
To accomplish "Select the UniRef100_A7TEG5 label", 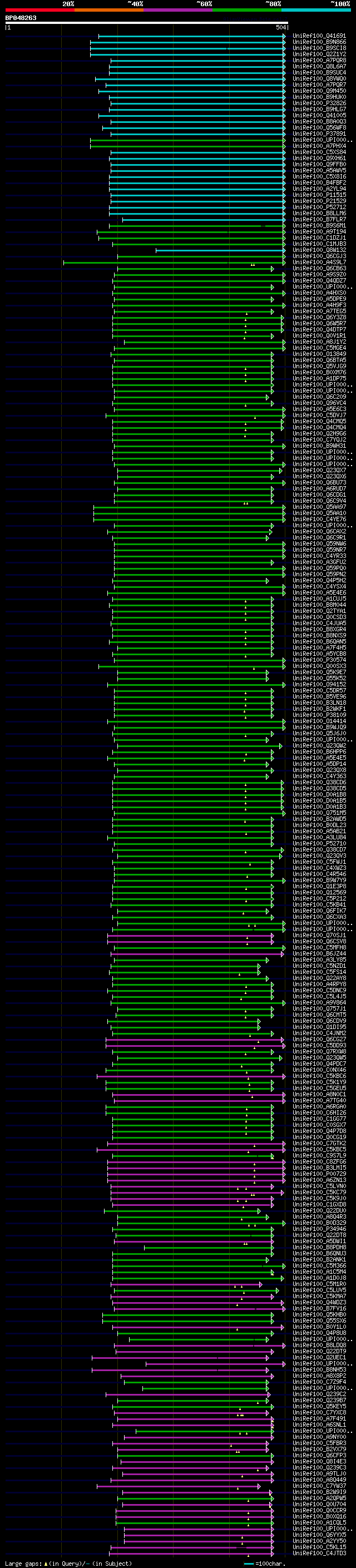I will (x=319, y=311).
